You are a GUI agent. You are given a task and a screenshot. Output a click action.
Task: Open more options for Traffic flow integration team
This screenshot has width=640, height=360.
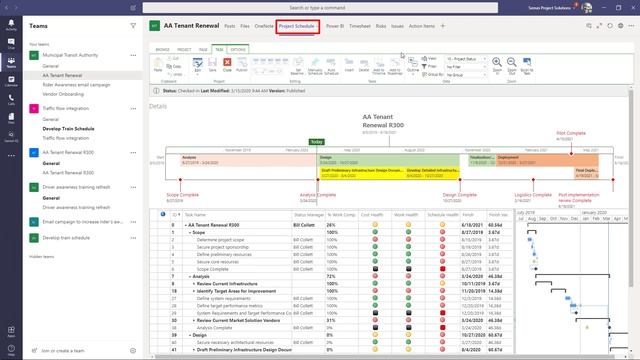[x=133, y=109]
